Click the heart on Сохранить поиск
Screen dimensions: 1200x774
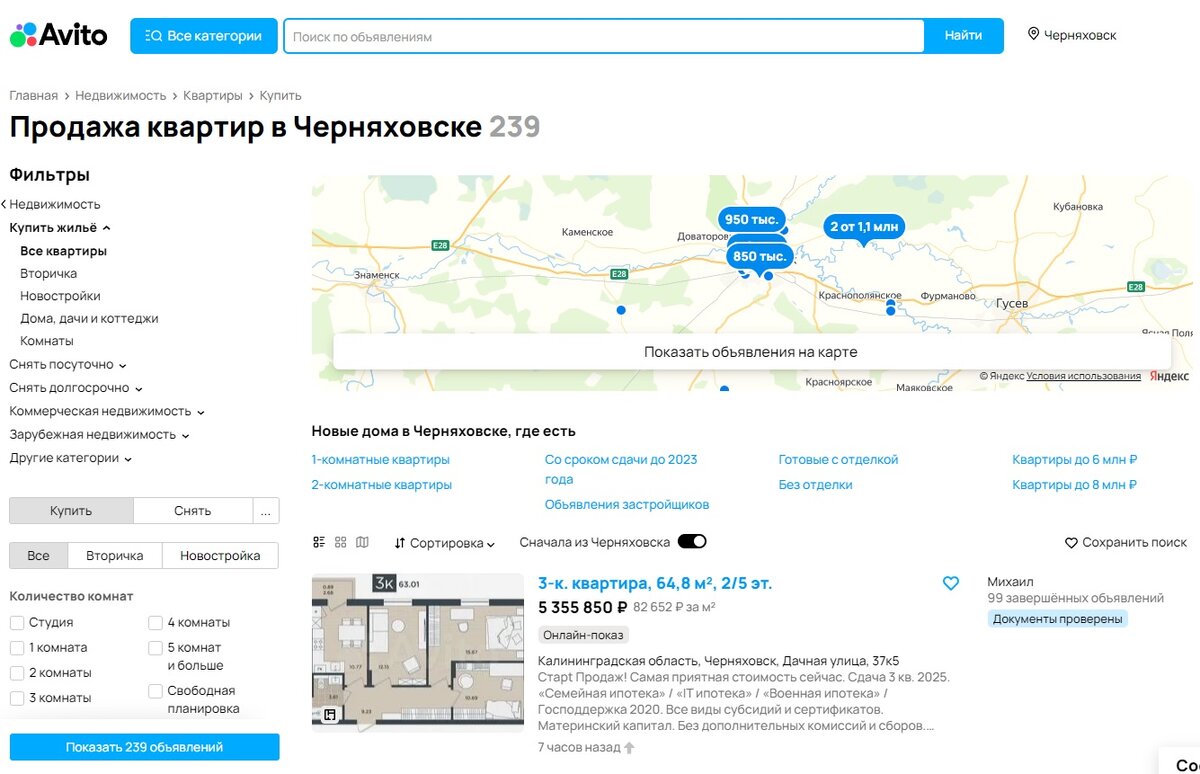click(1071, 542)
